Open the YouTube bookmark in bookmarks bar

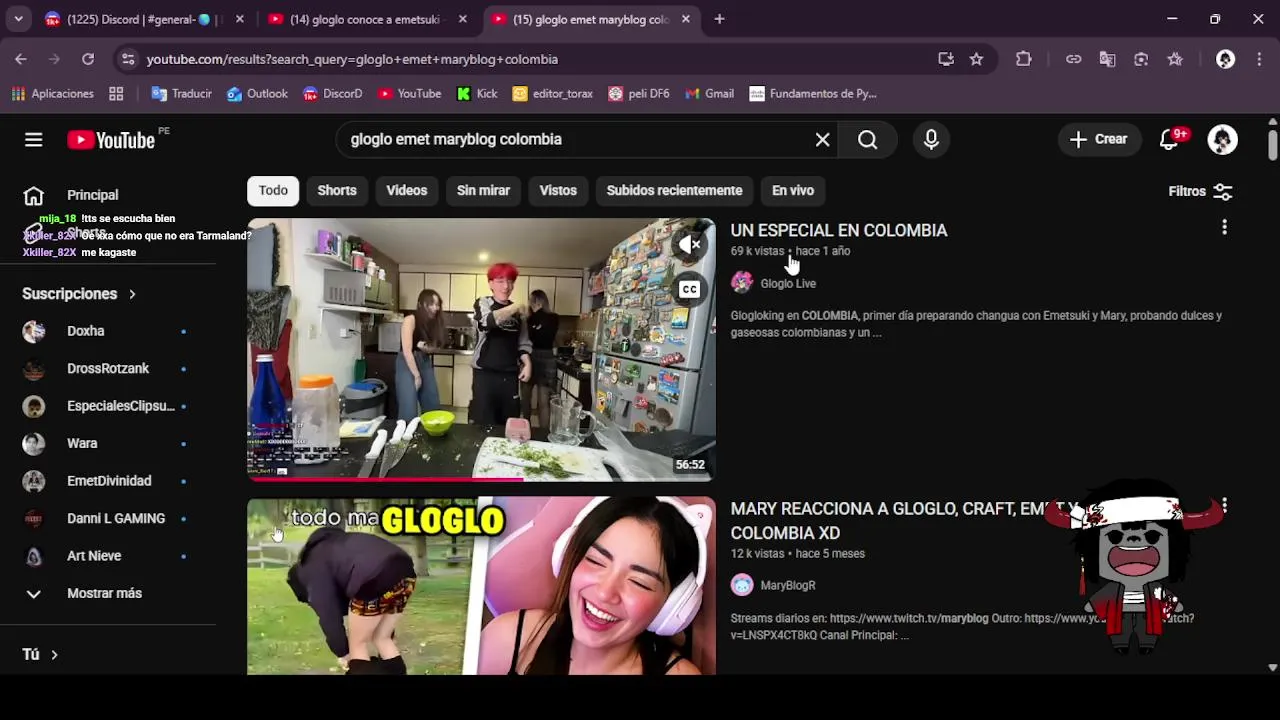(409, 94)
